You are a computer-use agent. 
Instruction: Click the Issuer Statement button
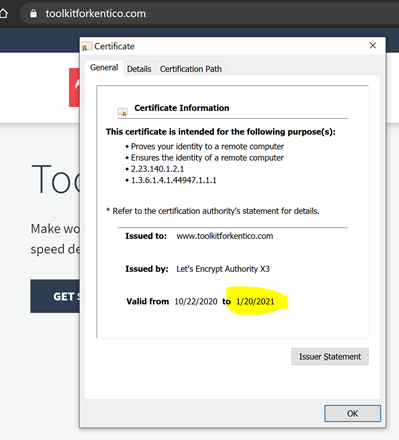point(330,357)
